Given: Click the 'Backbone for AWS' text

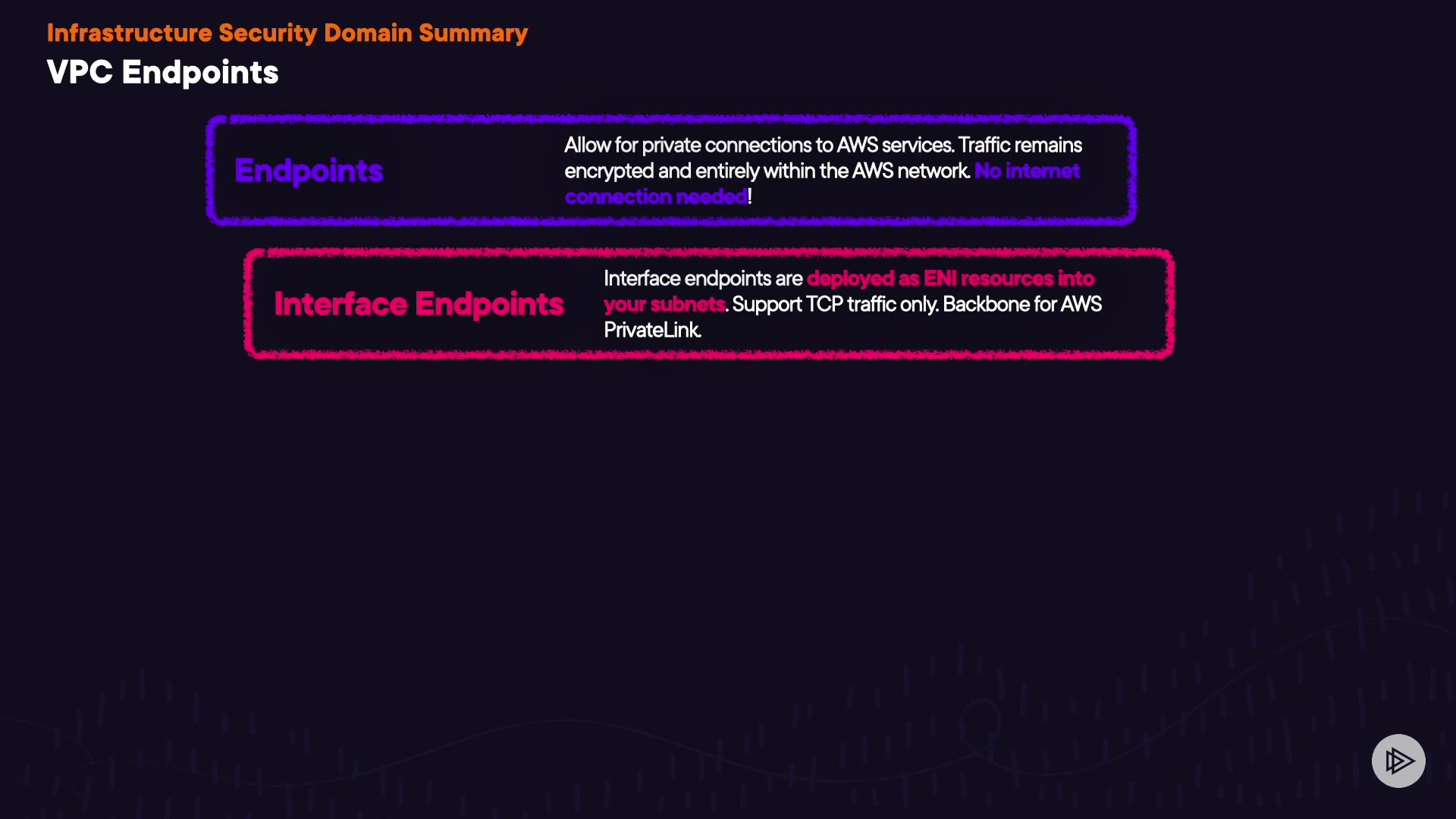Looking at the screenshot, I should click(x=1022, y=304).
